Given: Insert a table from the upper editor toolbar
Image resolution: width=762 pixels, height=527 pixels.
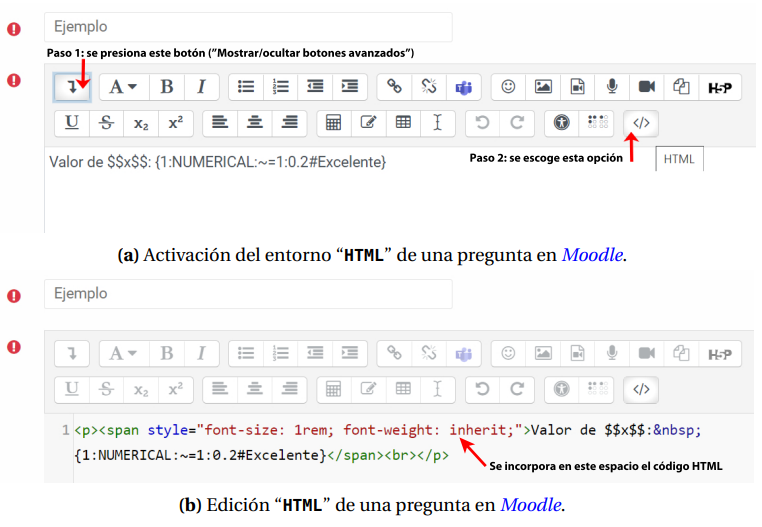Looking at the screenshot, I should tap(403, 123).
